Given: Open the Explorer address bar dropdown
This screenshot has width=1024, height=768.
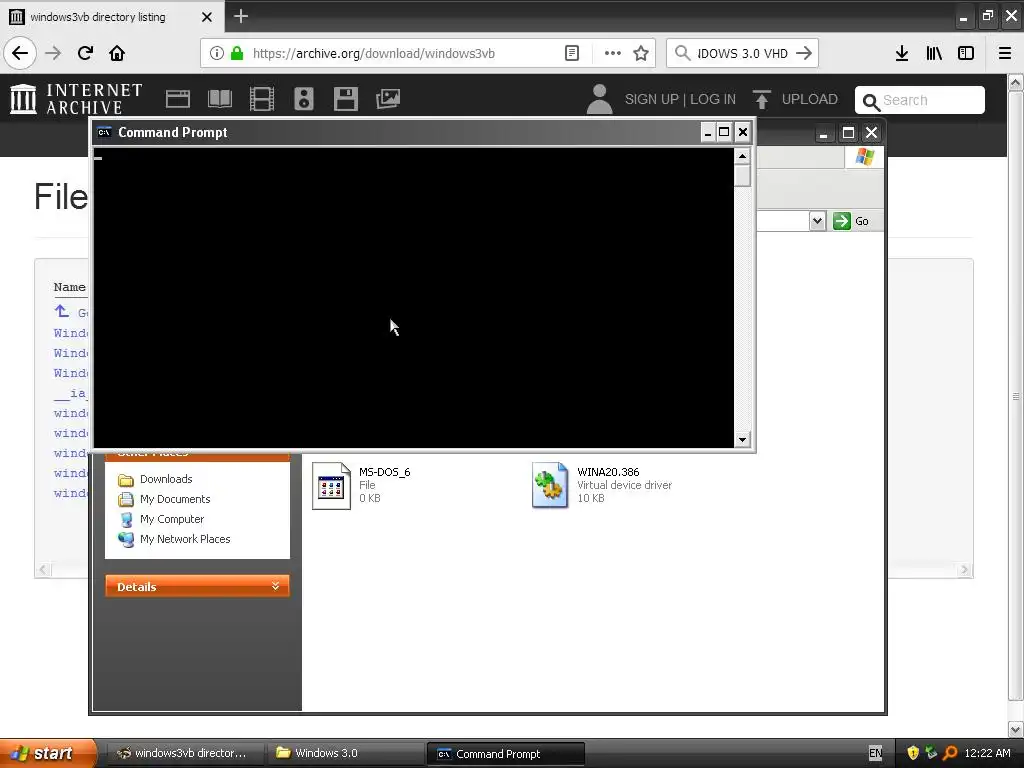Looking at the screenshot, I should (x=818, y=221).
